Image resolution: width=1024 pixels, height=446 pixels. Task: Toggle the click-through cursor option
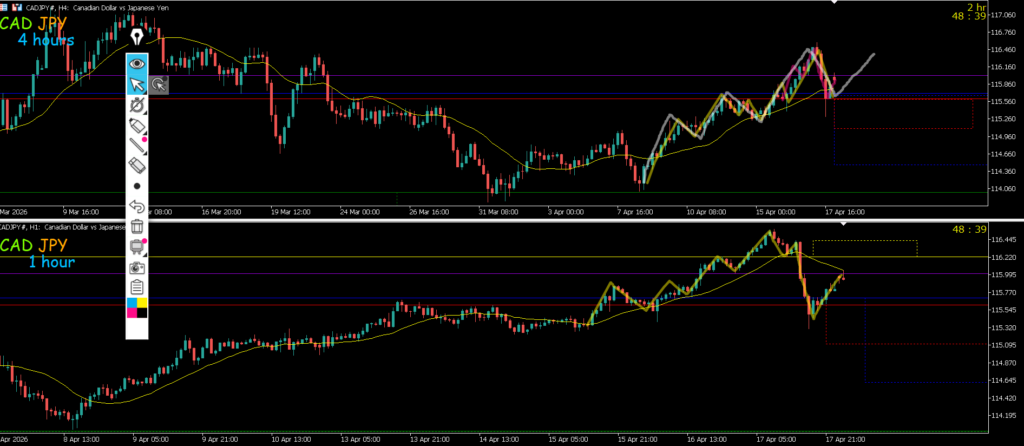(159, 85)
